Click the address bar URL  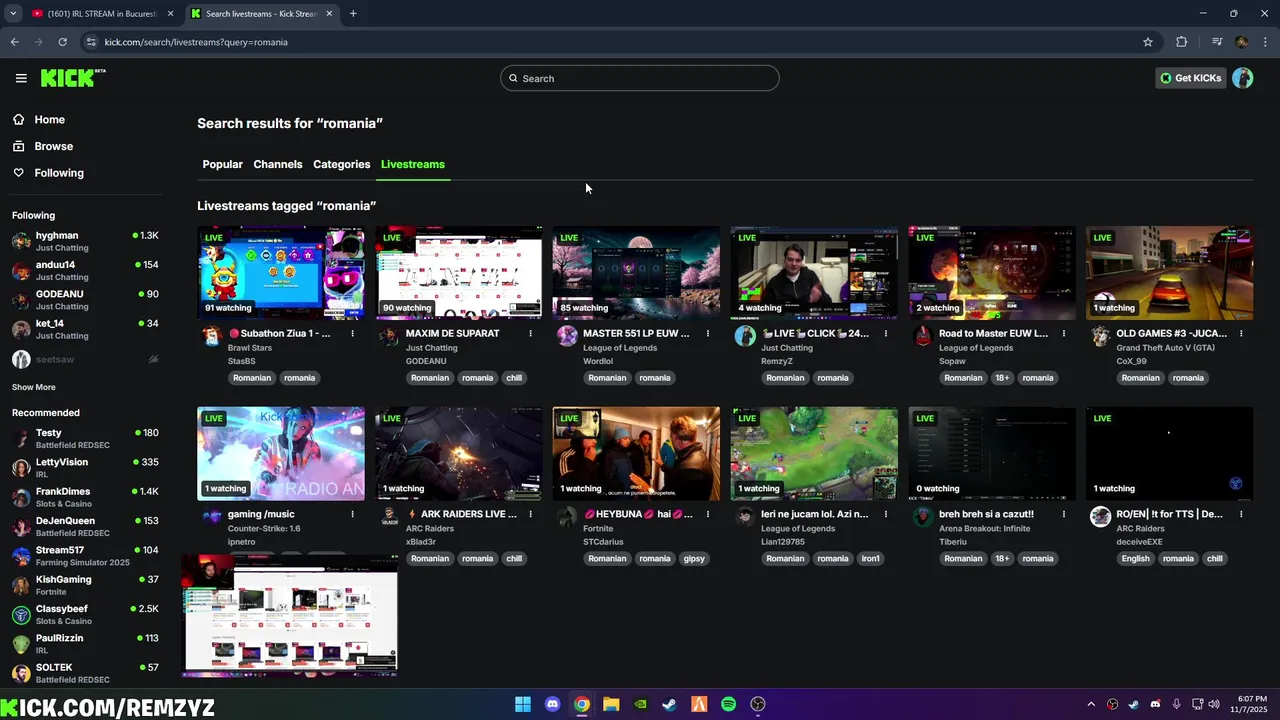coord(196,42)
